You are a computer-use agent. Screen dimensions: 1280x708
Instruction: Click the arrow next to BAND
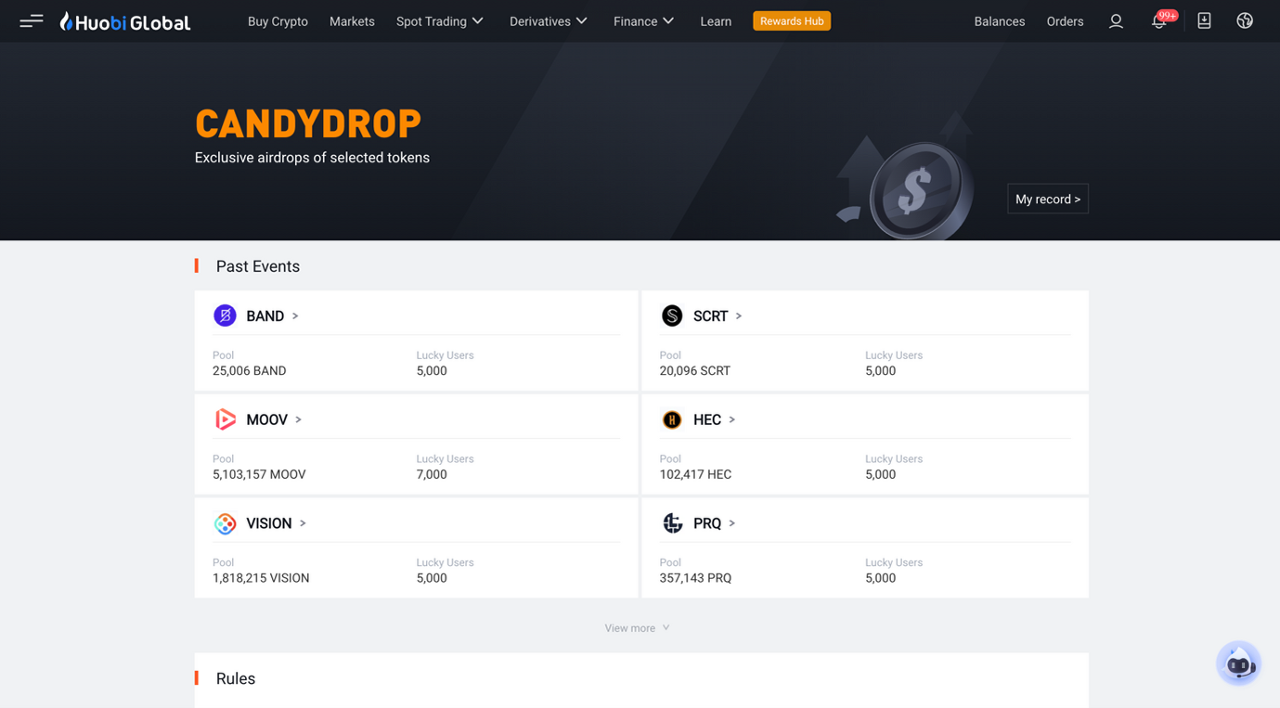pyautogui.click(x=295, y=316)
